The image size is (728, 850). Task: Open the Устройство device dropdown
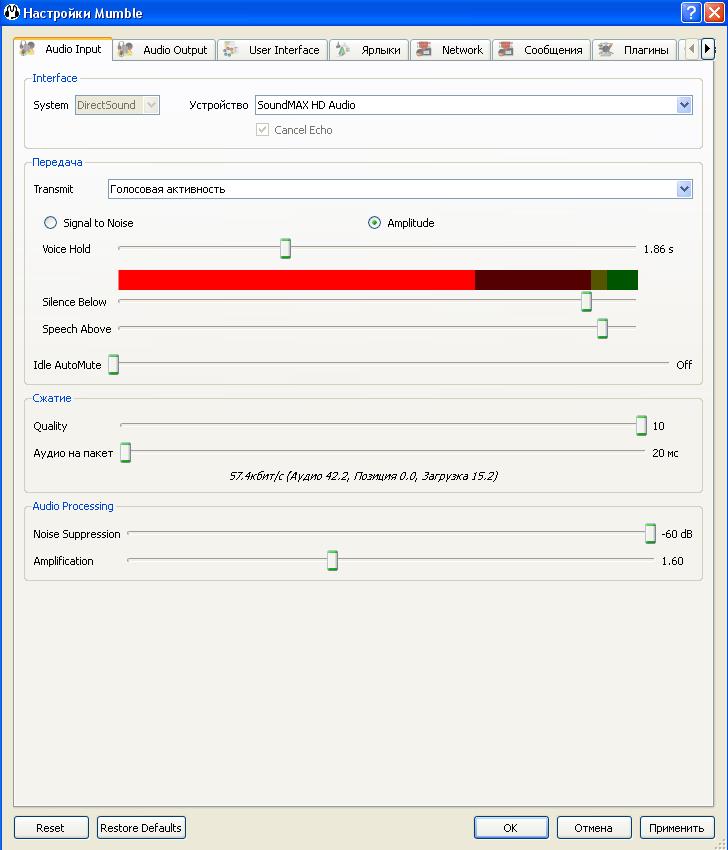[x=684, y=105]
